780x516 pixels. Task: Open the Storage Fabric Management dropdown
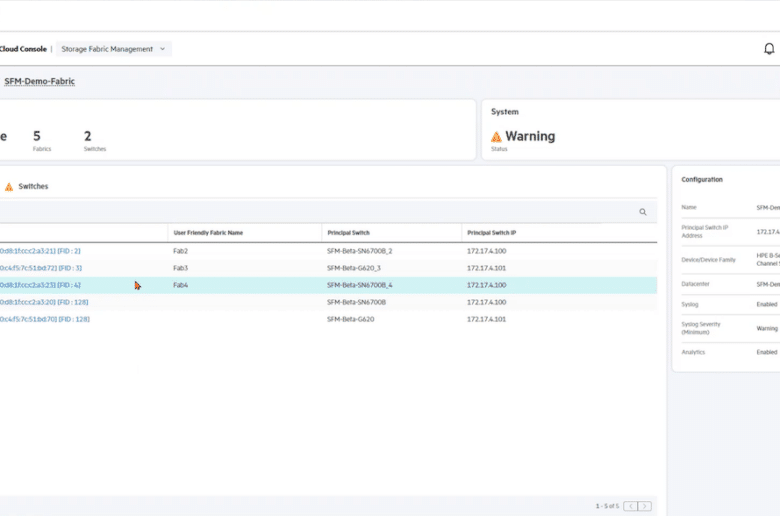pos(113,49)
